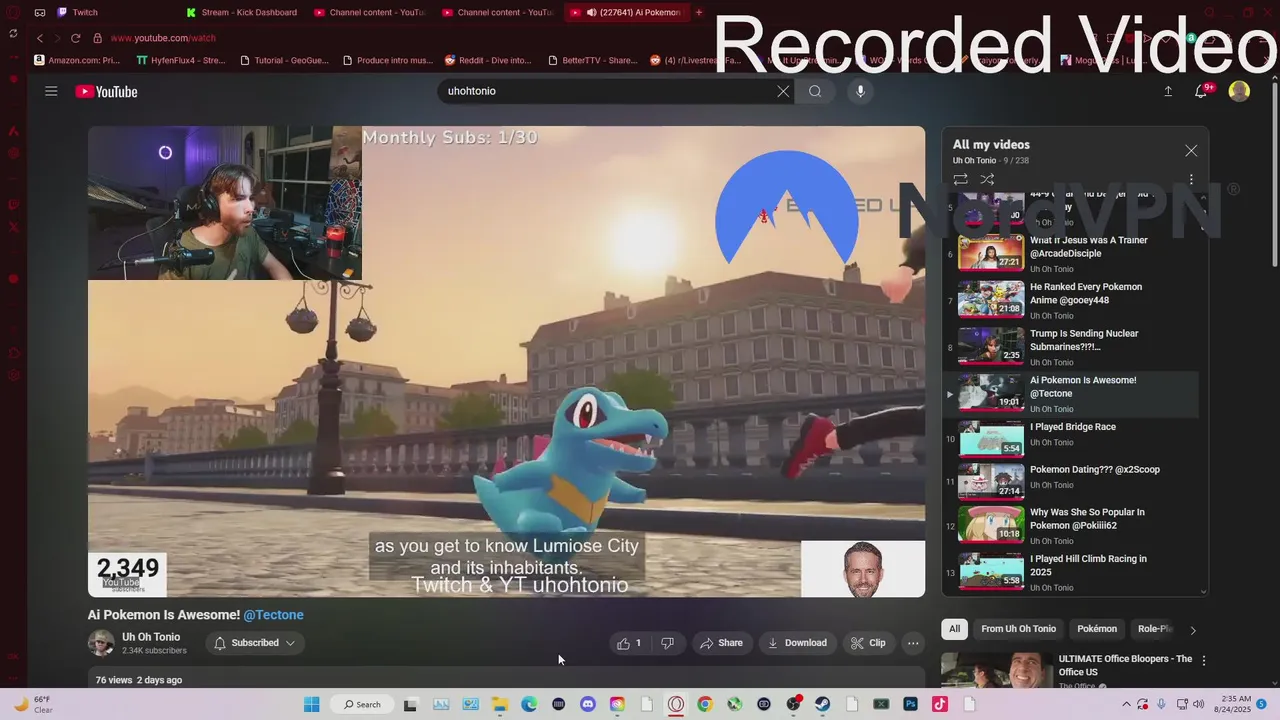Image resolution: width=1280 pixels, height=720 pixels.
Task: Select I Played Bridge Race in playlist
Action: (1070, 439)
